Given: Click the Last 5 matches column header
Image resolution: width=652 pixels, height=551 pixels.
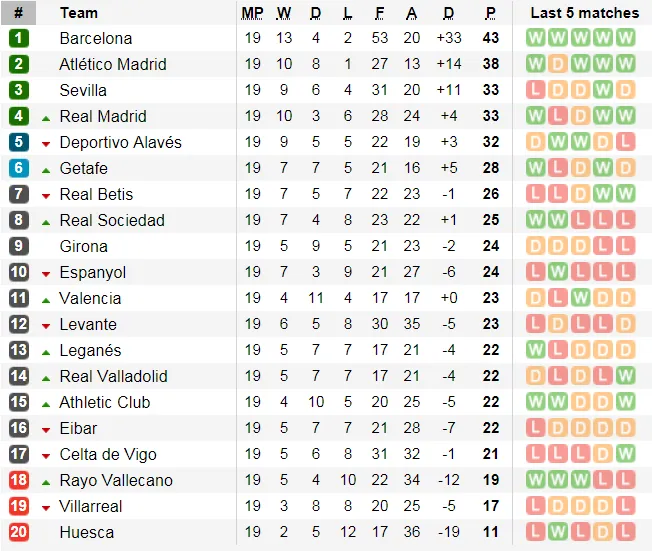Looking at the screenshot, I should 584,13.
